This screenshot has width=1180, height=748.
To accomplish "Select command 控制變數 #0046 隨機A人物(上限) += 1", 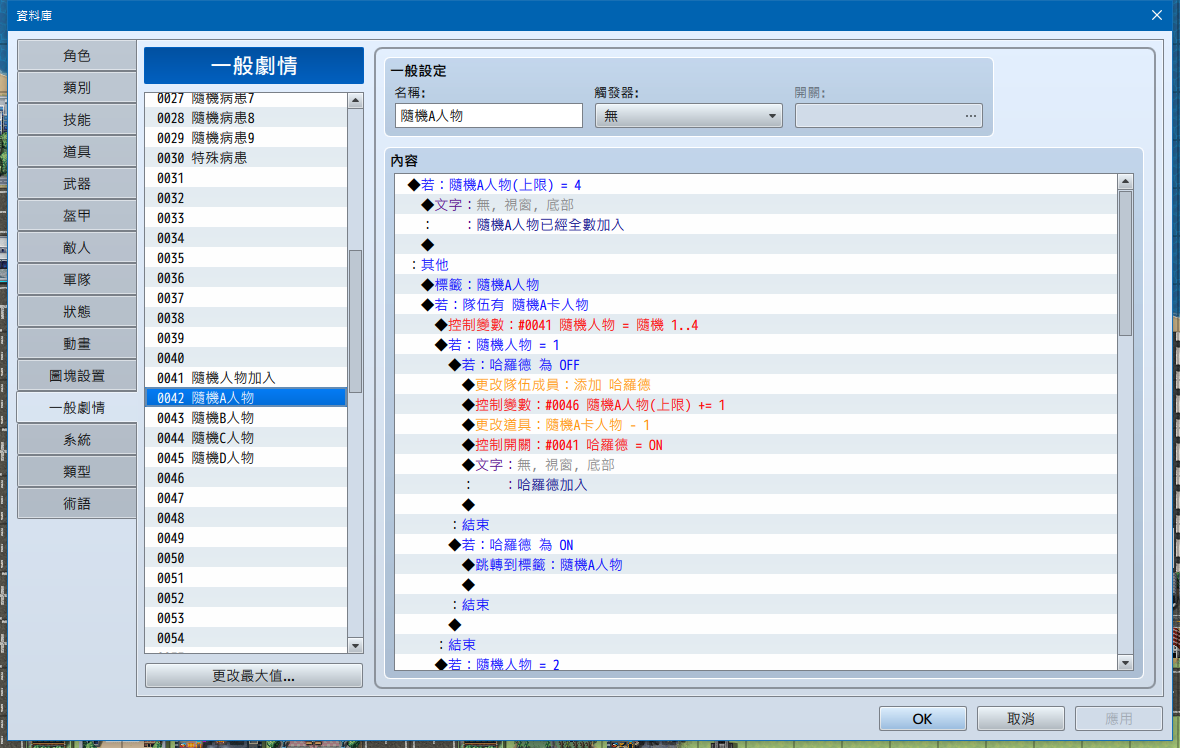I will tap(756, 405).
